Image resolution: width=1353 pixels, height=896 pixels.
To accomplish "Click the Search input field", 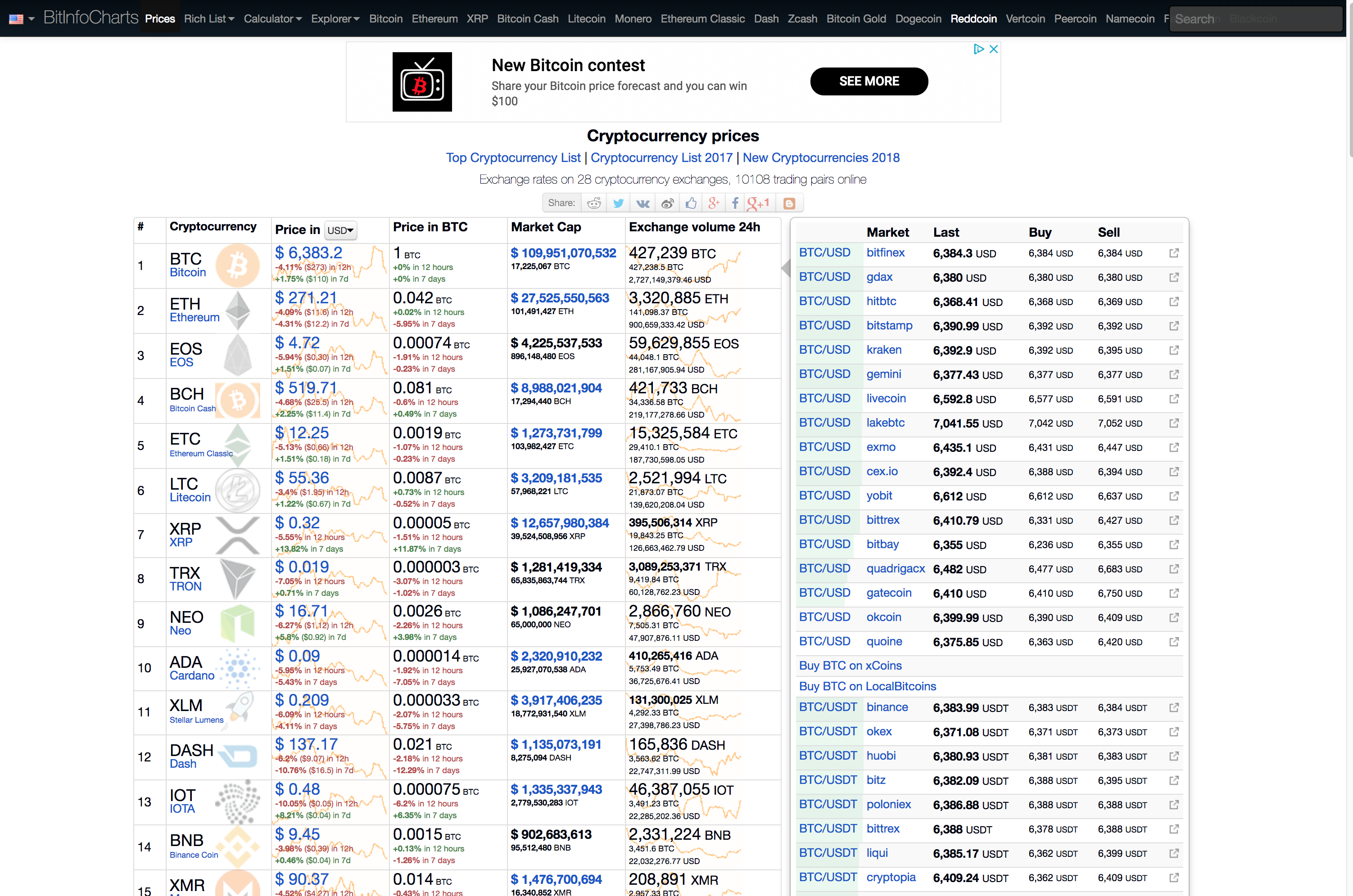I will (x=1255, y=19).
